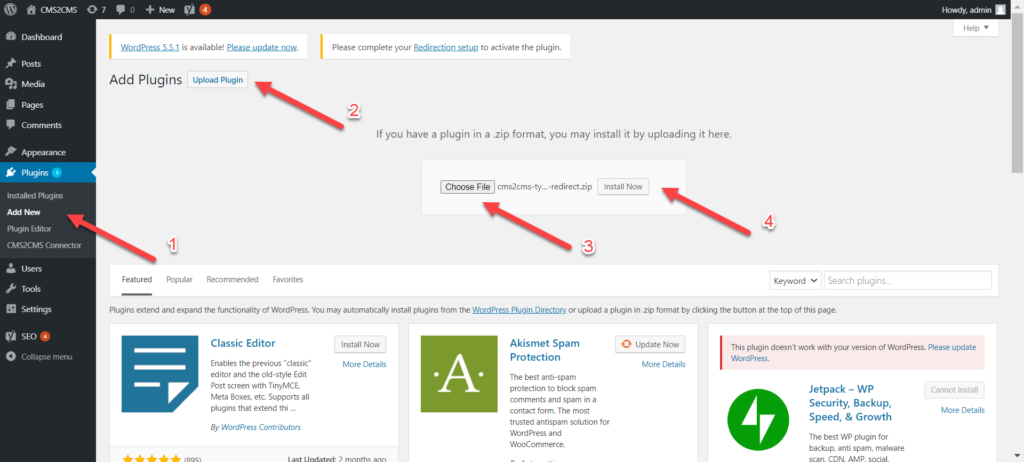Open the Redirection setup link
The image size is (1024, 462).
(446, 47)
